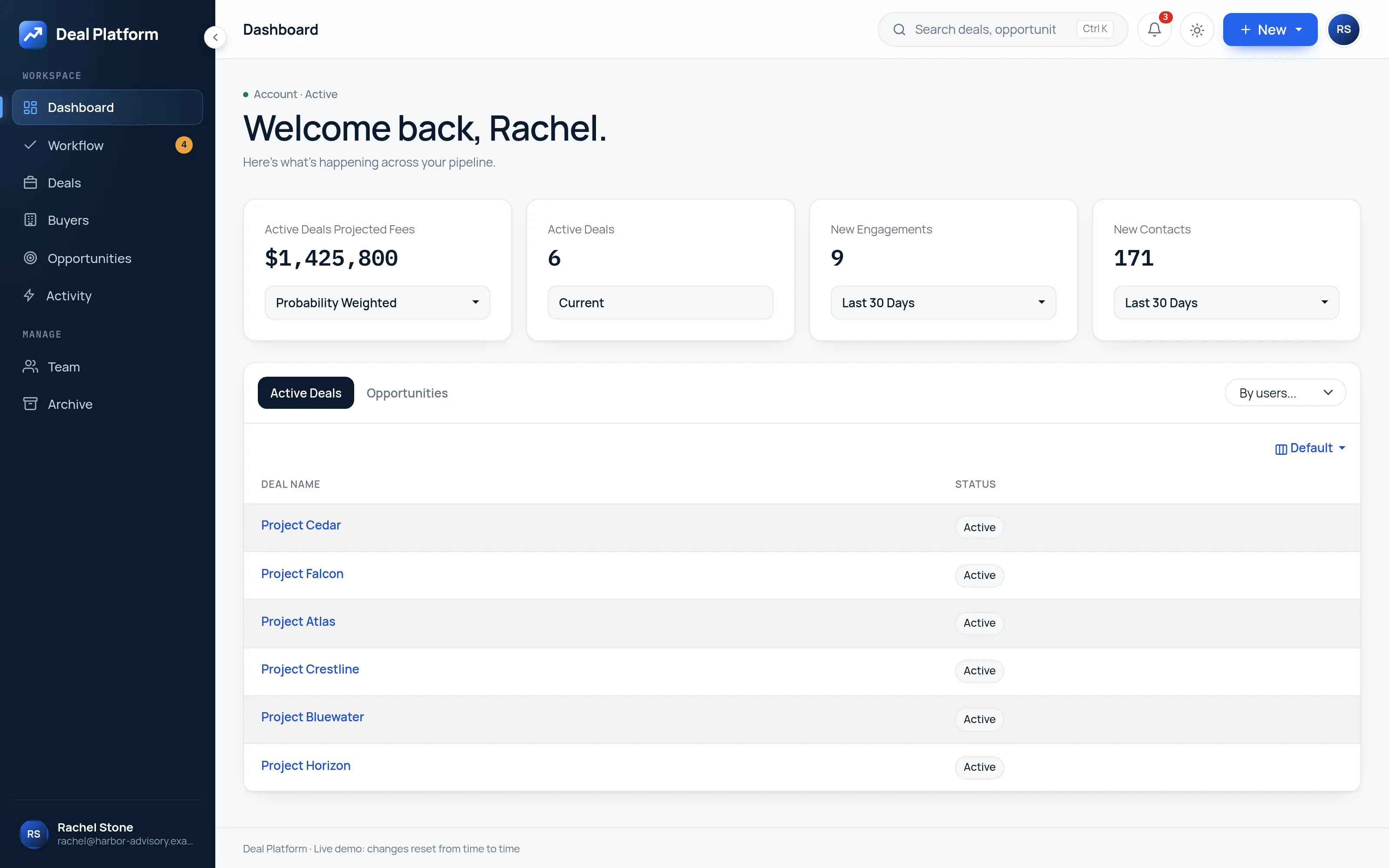Open Buyers from the sidebar
This screenshot has height=868, width=1389.
click(107, 220)
